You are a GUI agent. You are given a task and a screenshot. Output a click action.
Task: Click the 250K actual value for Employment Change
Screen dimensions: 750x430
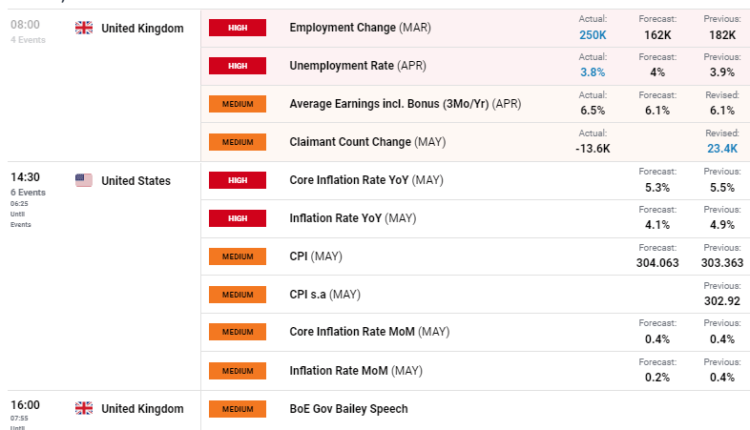pyautogui.click(x=592, y=34)
